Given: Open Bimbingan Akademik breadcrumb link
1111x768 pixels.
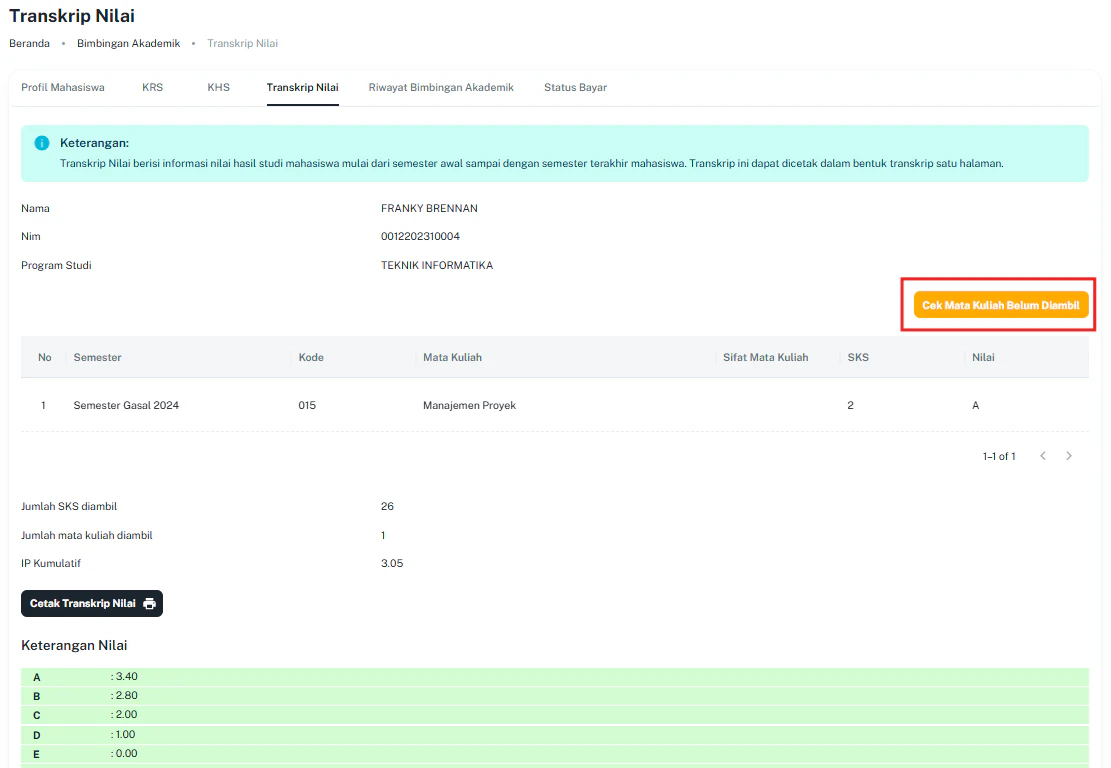Looking at the screenshot, I should pyautogui.click(x=129, y=43).
